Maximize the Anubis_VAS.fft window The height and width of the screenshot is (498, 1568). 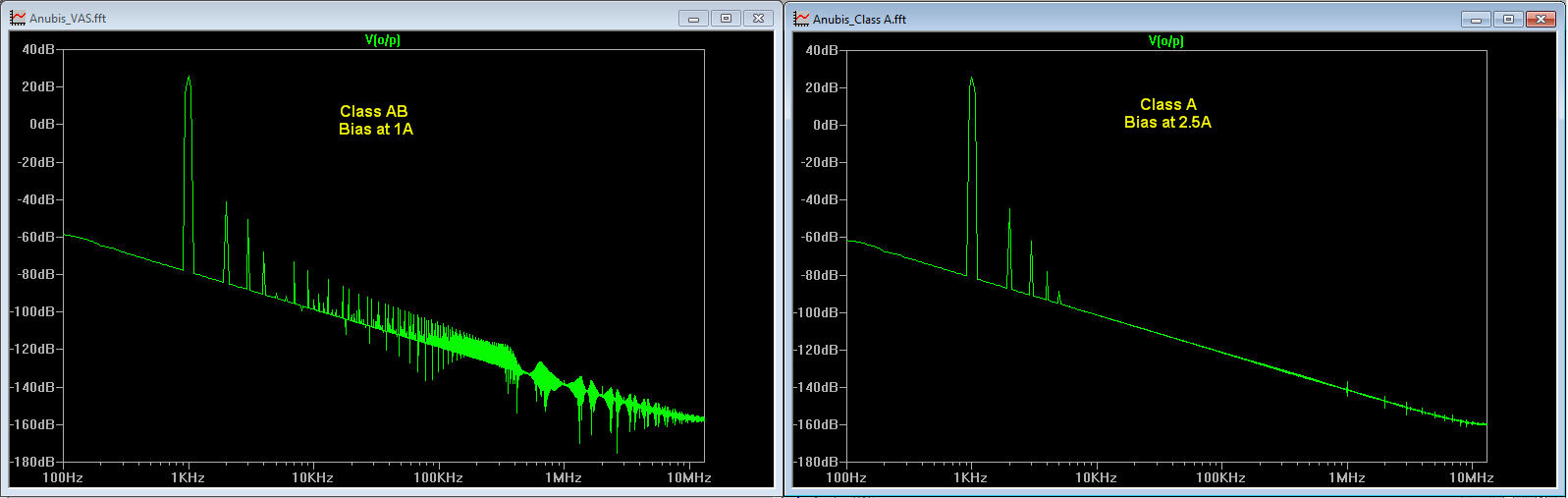coord(727,18)
